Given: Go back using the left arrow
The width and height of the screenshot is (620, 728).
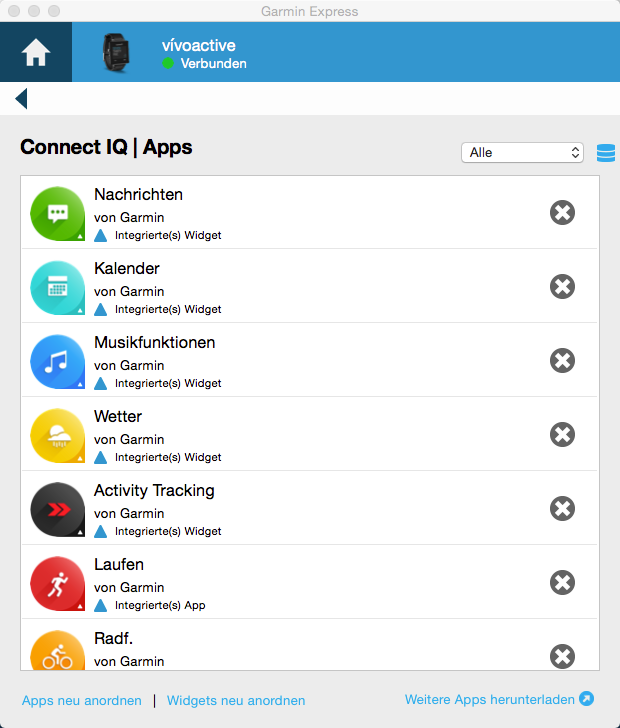Looking at the screenshot, I should (x=21, y=98).
